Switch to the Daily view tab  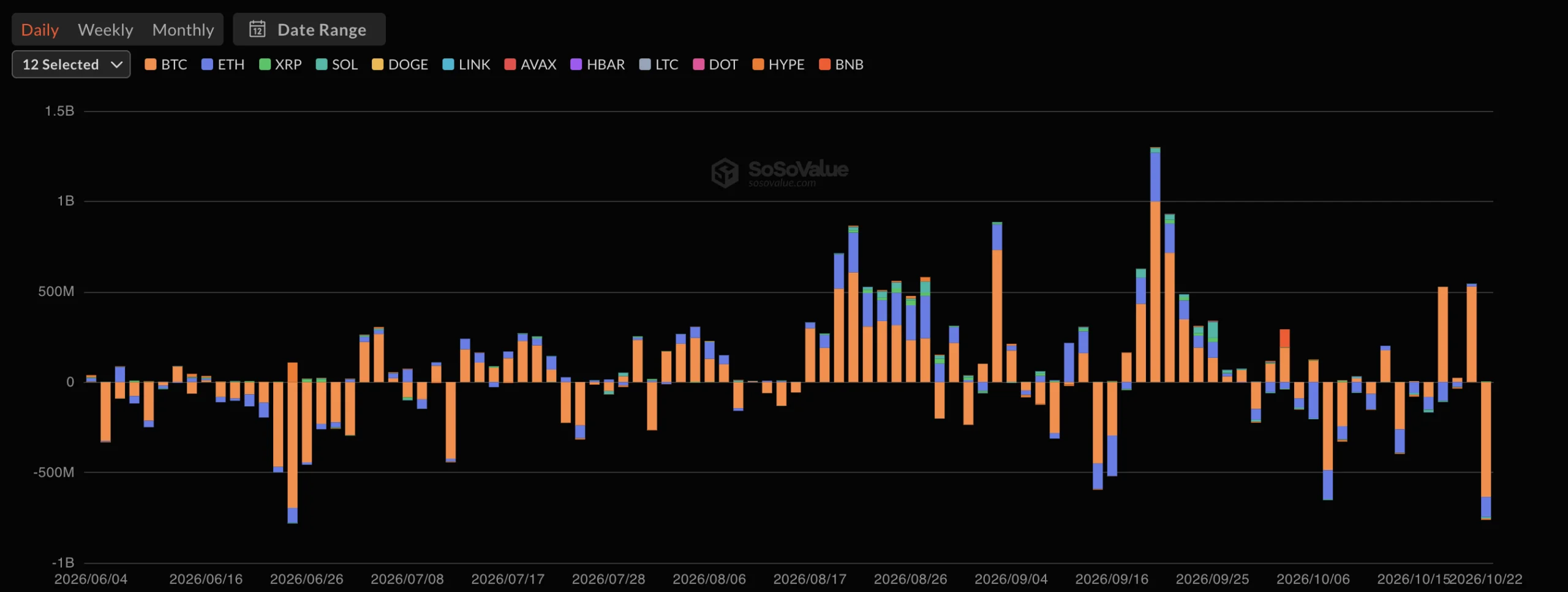[40, 29]
